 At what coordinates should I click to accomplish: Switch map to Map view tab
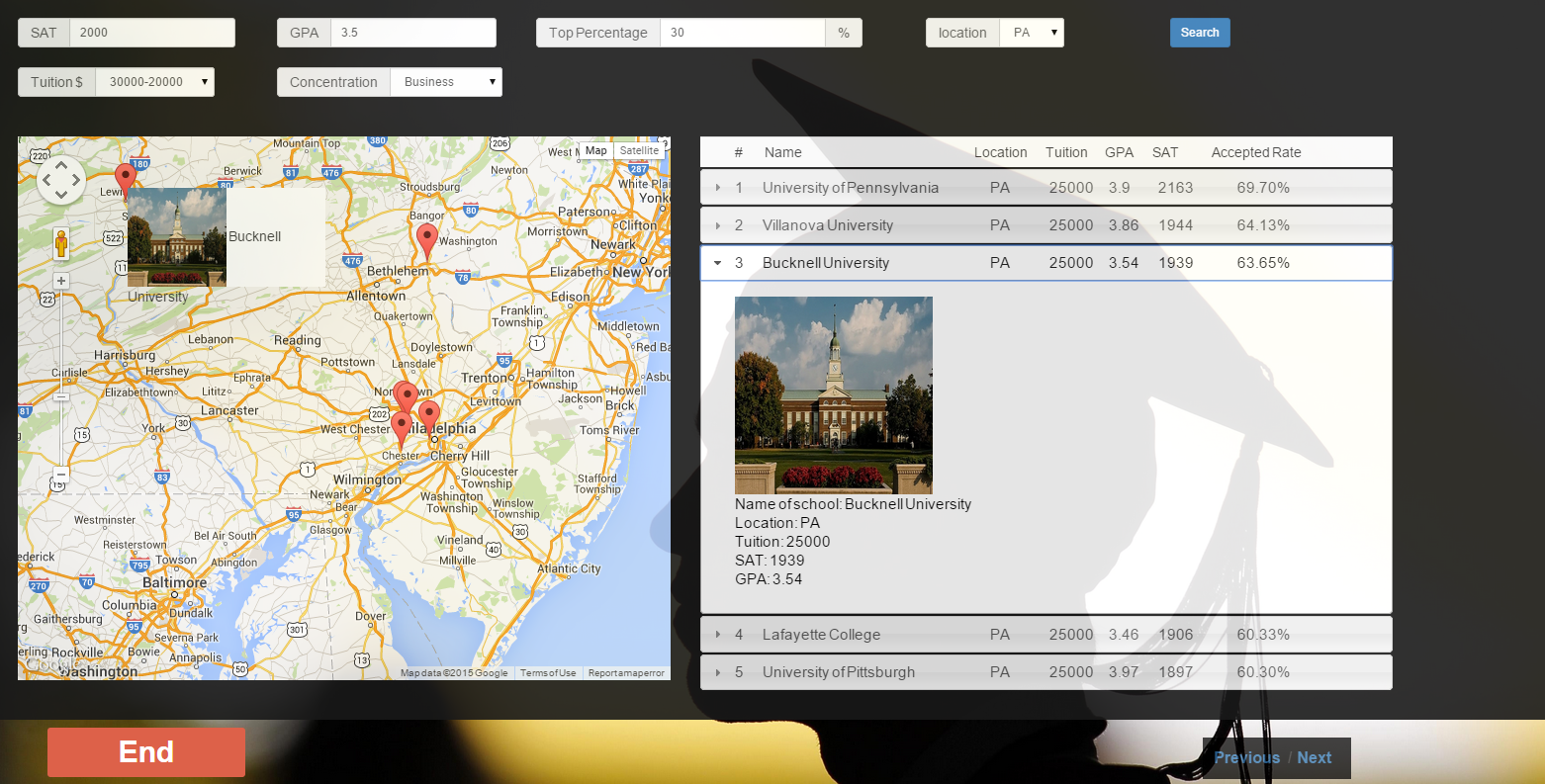pos(595,151)
